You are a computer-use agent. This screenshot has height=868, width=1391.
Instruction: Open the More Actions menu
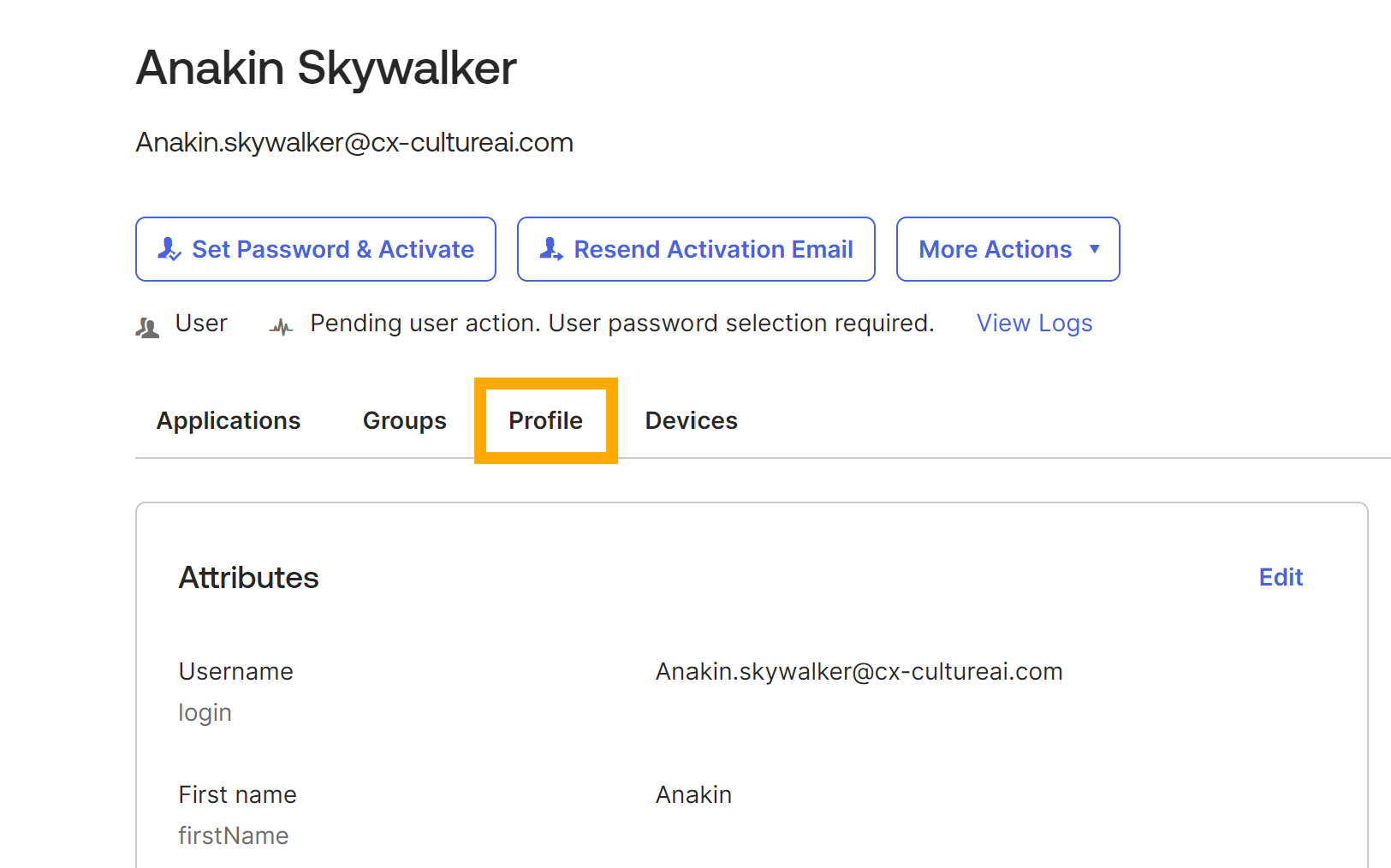click(x=1008, y=249)
